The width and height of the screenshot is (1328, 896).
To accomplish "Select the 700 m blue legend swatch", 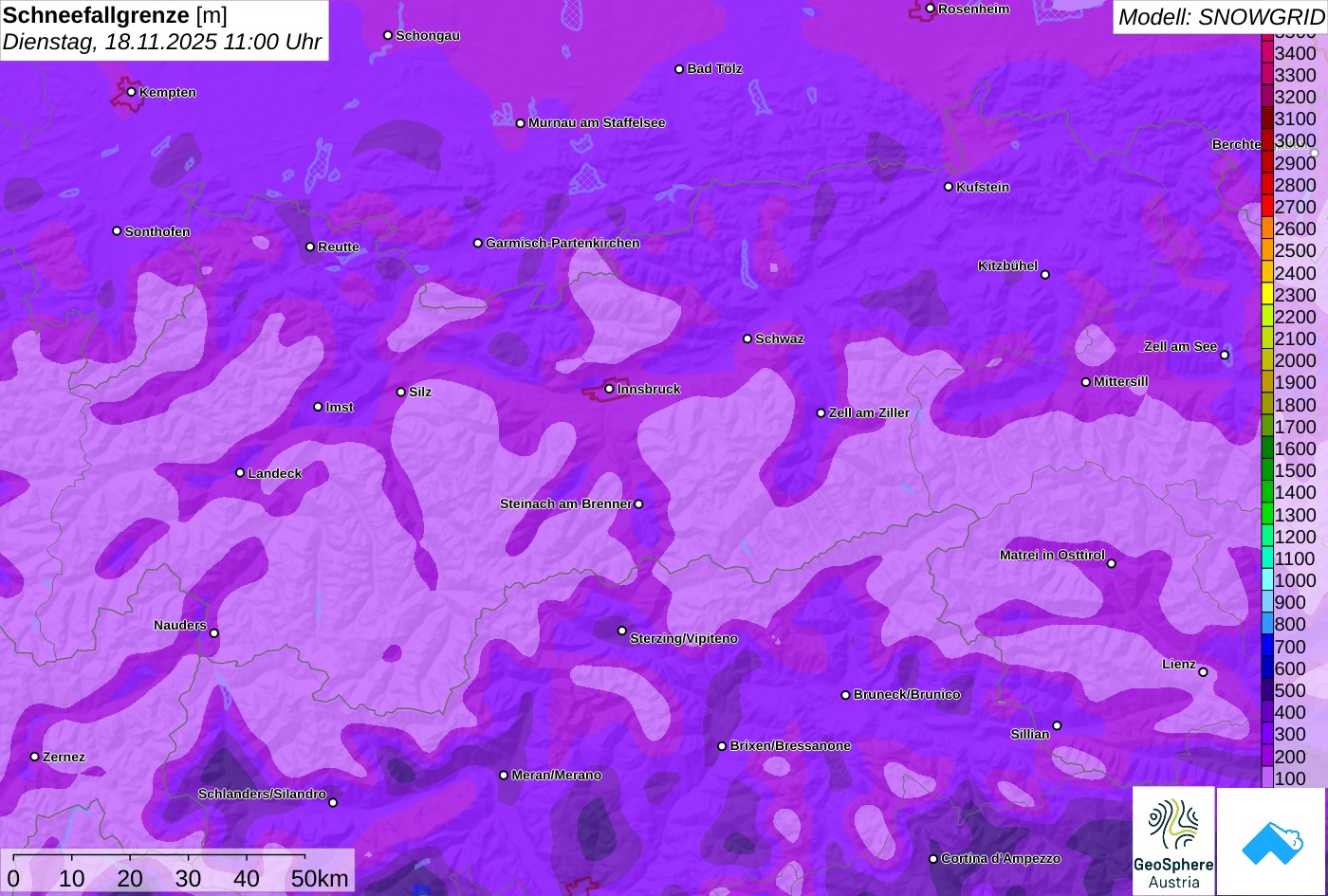I will [1267, 646].
